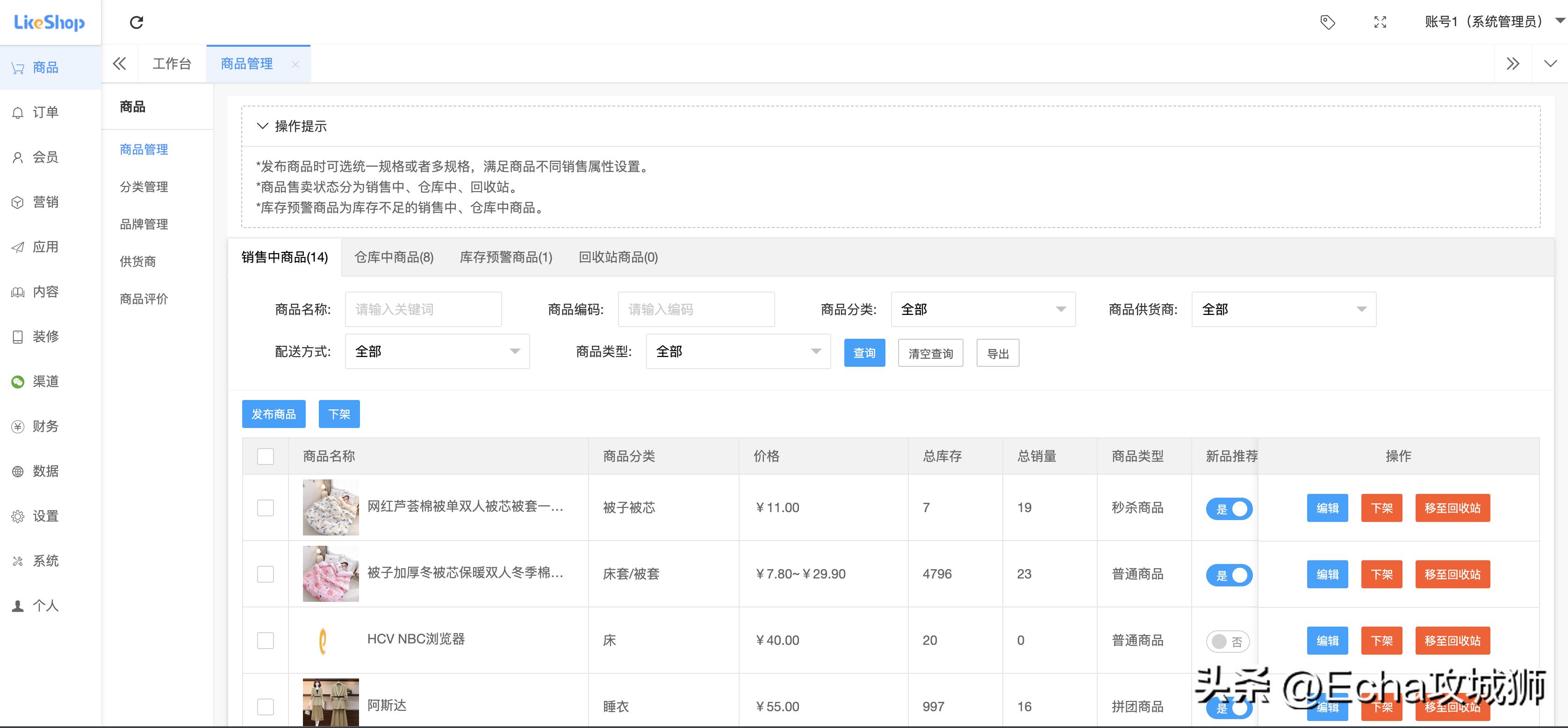Open the 品牌管理 menu item

tap(143, 224)
